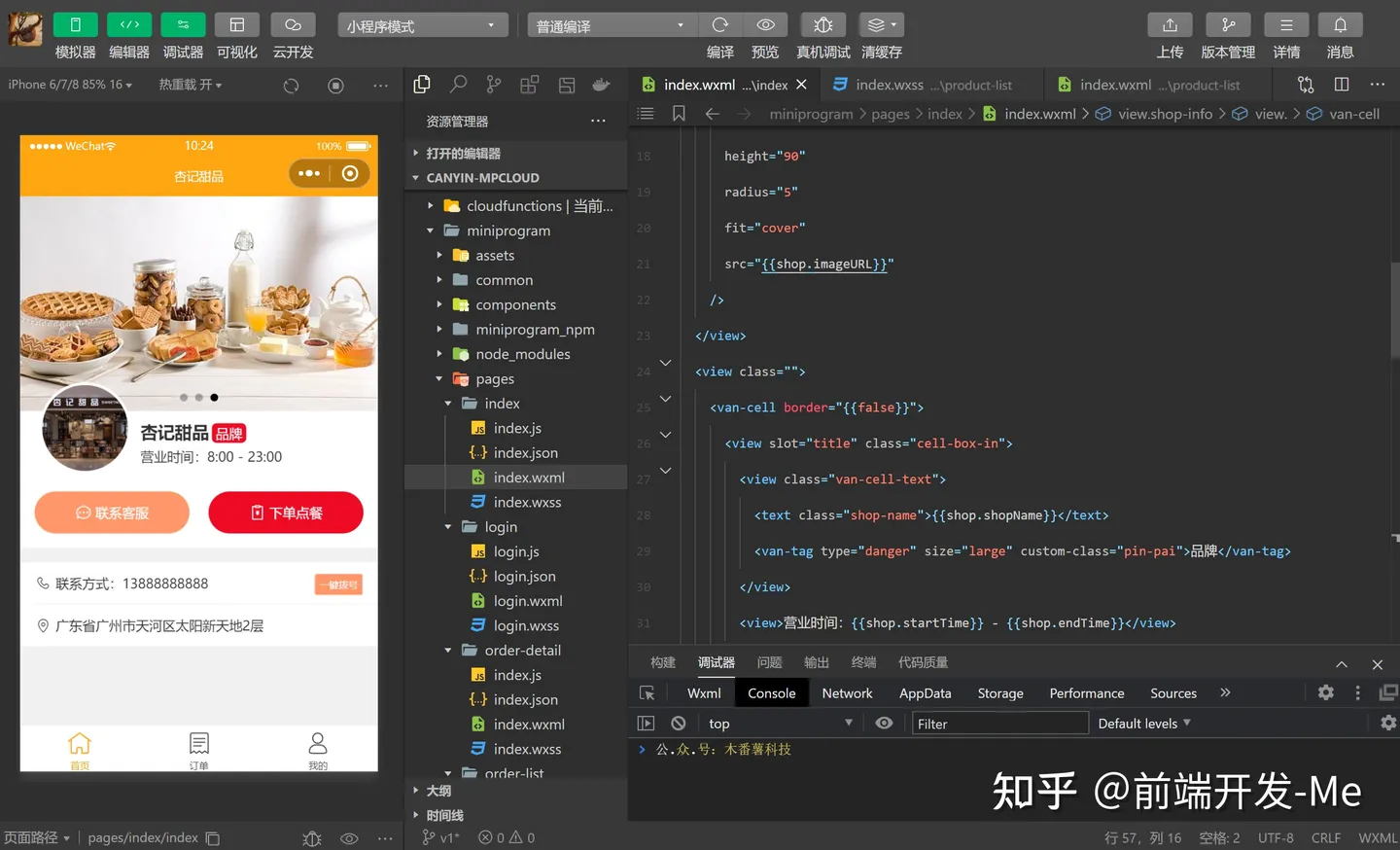This screenshot has width=1400, height=850.
Task: Switch to the 代码质量 tab
Action: pos(923,662)
